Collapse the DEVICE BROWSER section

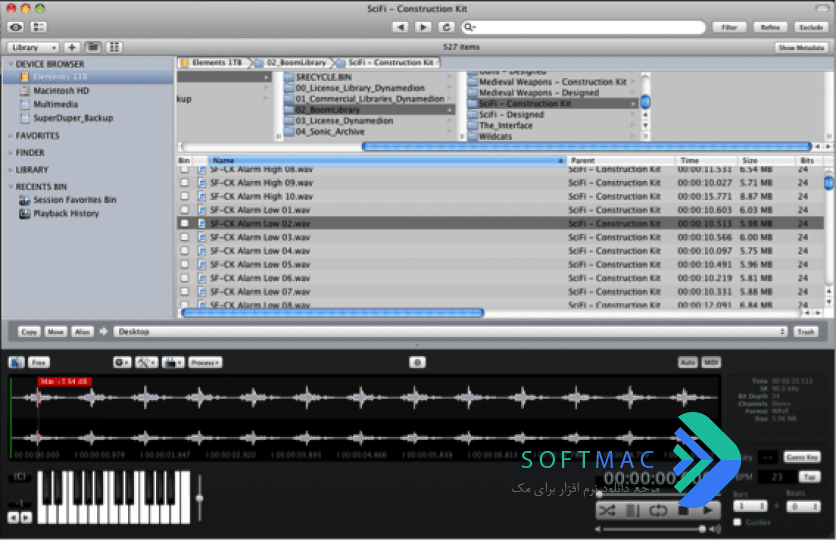(x=10, y=64)
